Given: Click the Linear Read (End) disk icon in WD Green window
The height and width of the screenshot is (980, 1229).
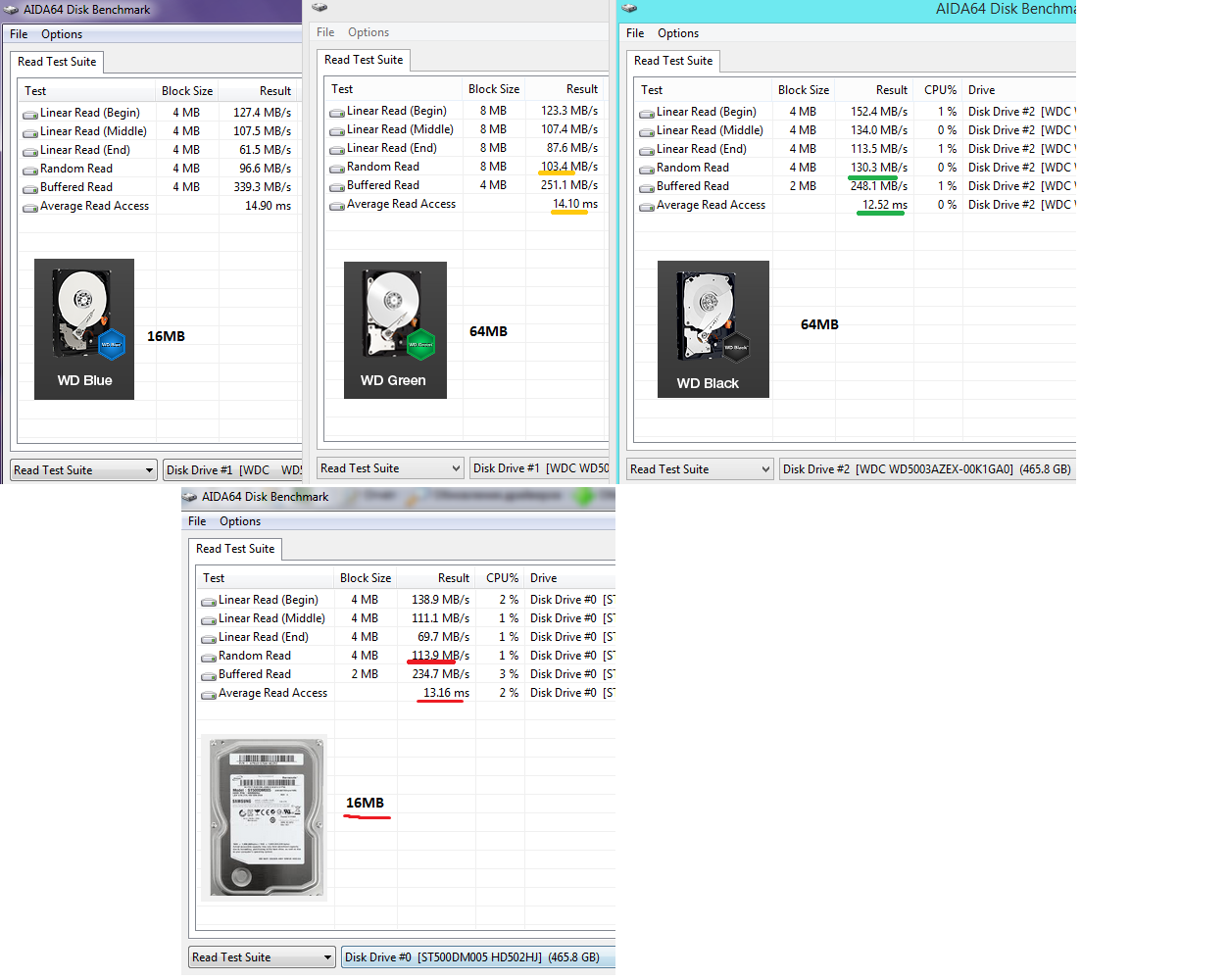Looking at the screenshot, I should click(337, 149).
